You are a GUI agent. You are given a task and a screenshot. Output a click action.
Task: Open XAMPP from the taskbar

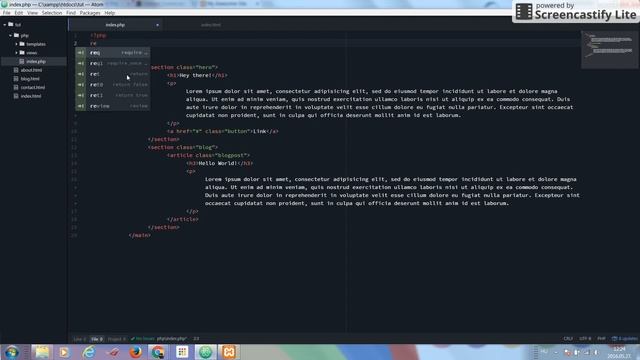point(229,352)
